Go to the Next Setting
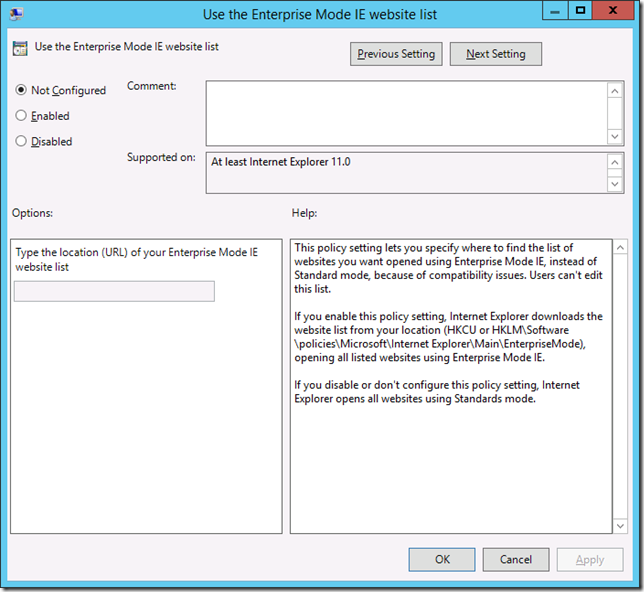The height and width of the screenshot is (592, 644). click(x=496, y=54)
